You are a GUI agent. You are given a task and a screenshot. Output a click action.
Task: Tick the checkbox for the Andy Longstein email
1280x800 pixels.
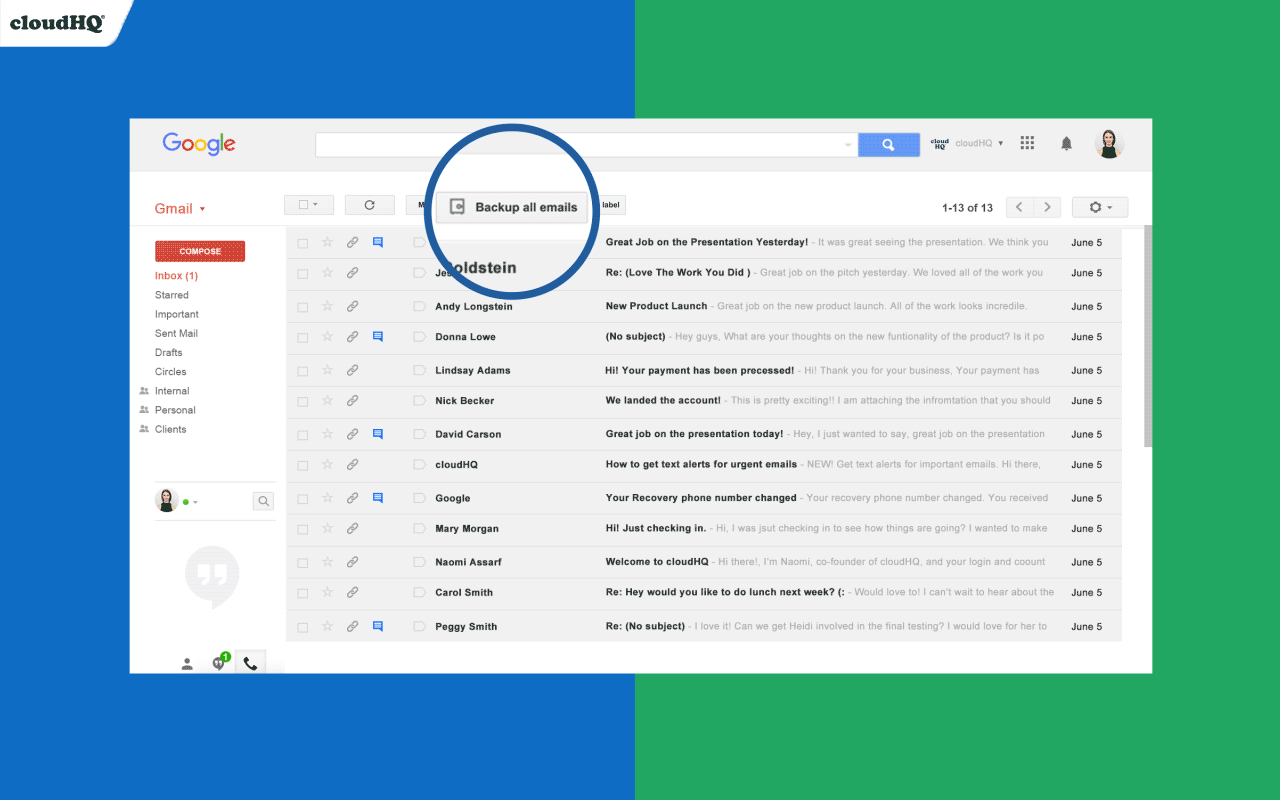302,307
